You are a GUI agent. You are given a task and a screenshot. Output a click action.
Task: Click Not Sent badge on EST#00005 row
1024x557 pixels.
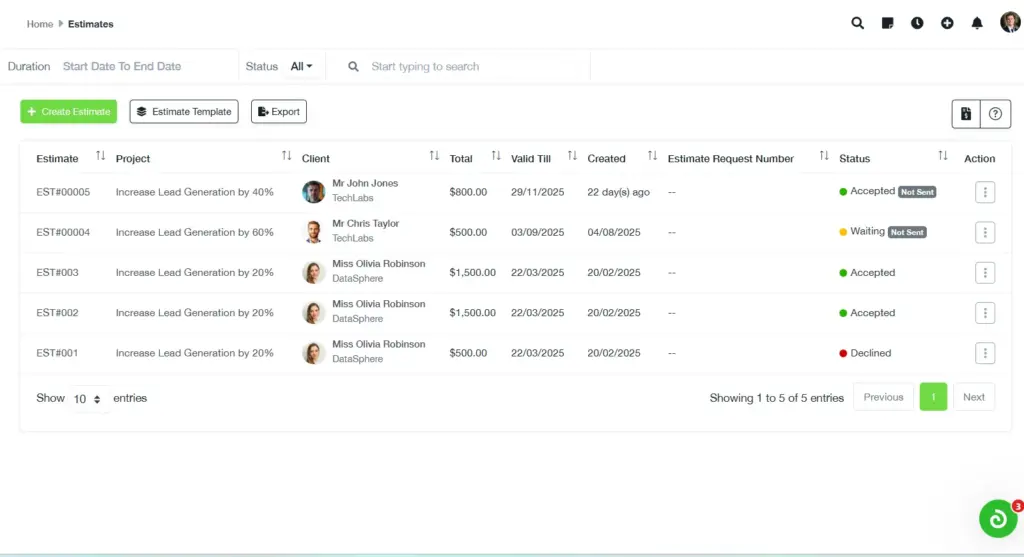[917, 192]
